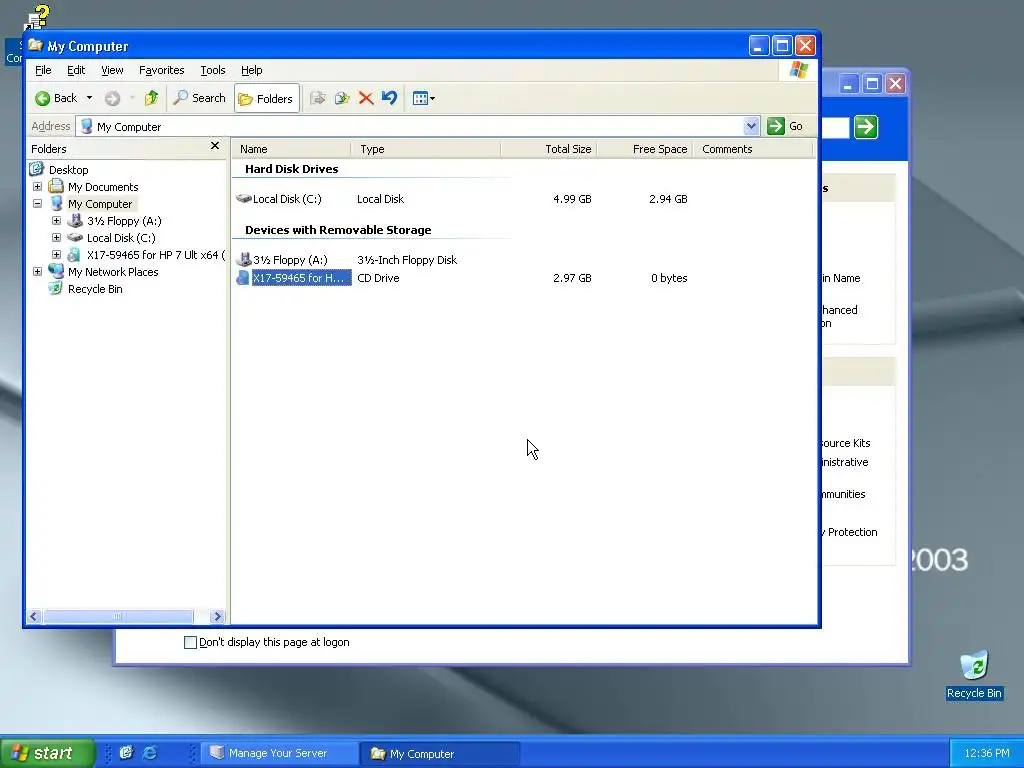Viewport: 1024px width, 768px height.
Task: Open the Tools menu
Action: (x=213, y=70)
